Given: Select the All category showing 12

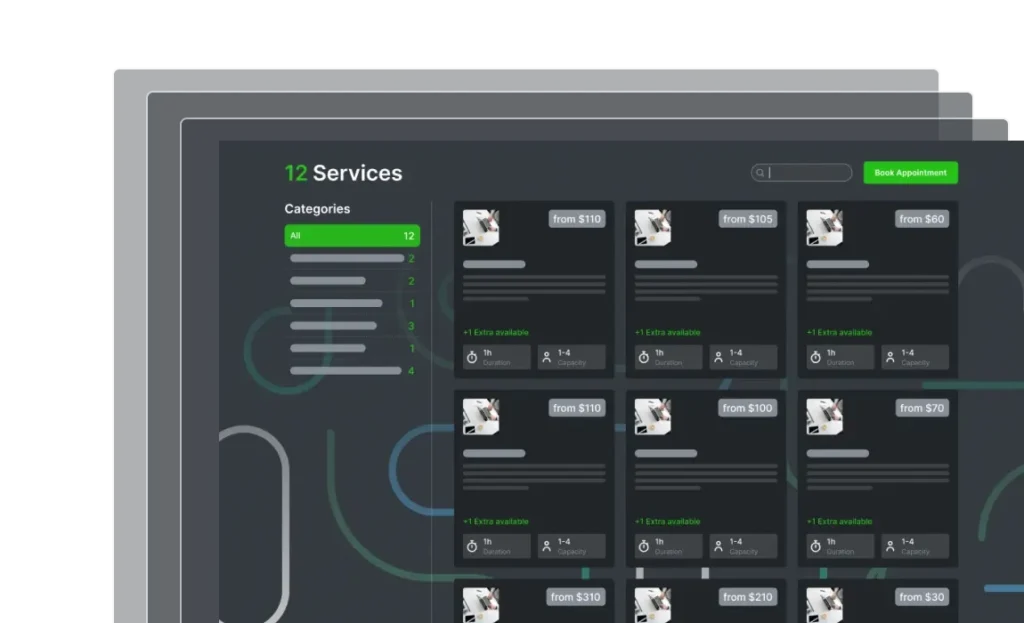Looking at the screenshot, I should pyautogui.click(x=352, y=236).
